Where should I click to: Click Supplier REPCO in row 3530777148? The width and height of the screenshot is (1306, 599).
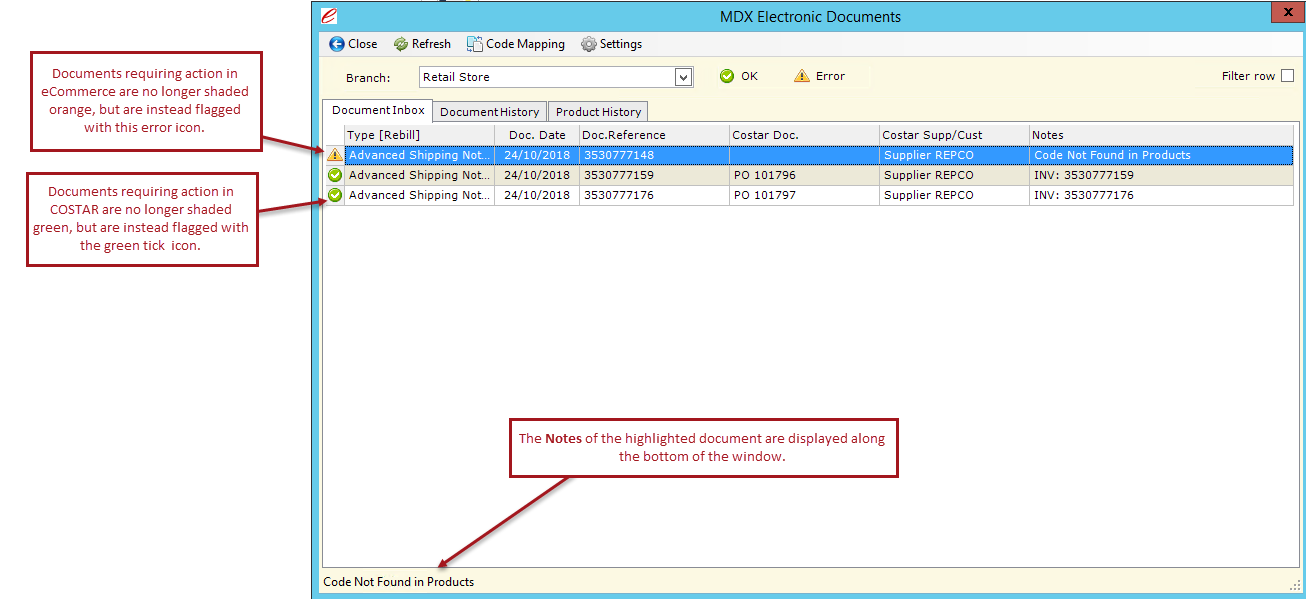pos(954,155)
